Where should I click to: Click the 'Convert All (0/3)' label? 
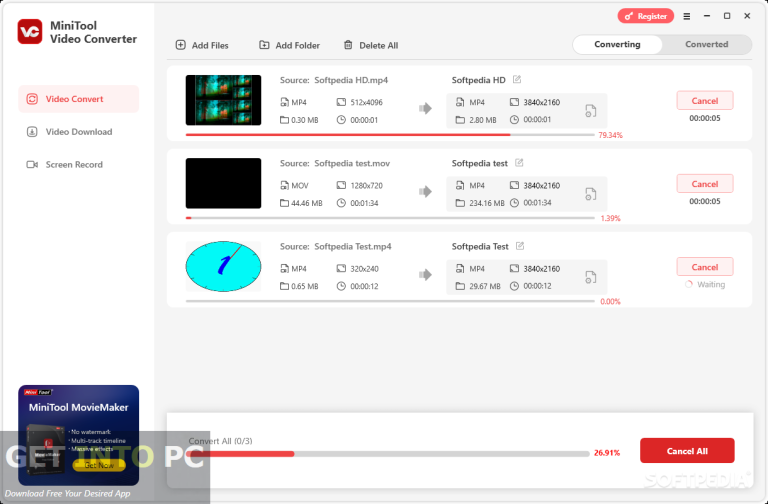click(x=220, y=441)
